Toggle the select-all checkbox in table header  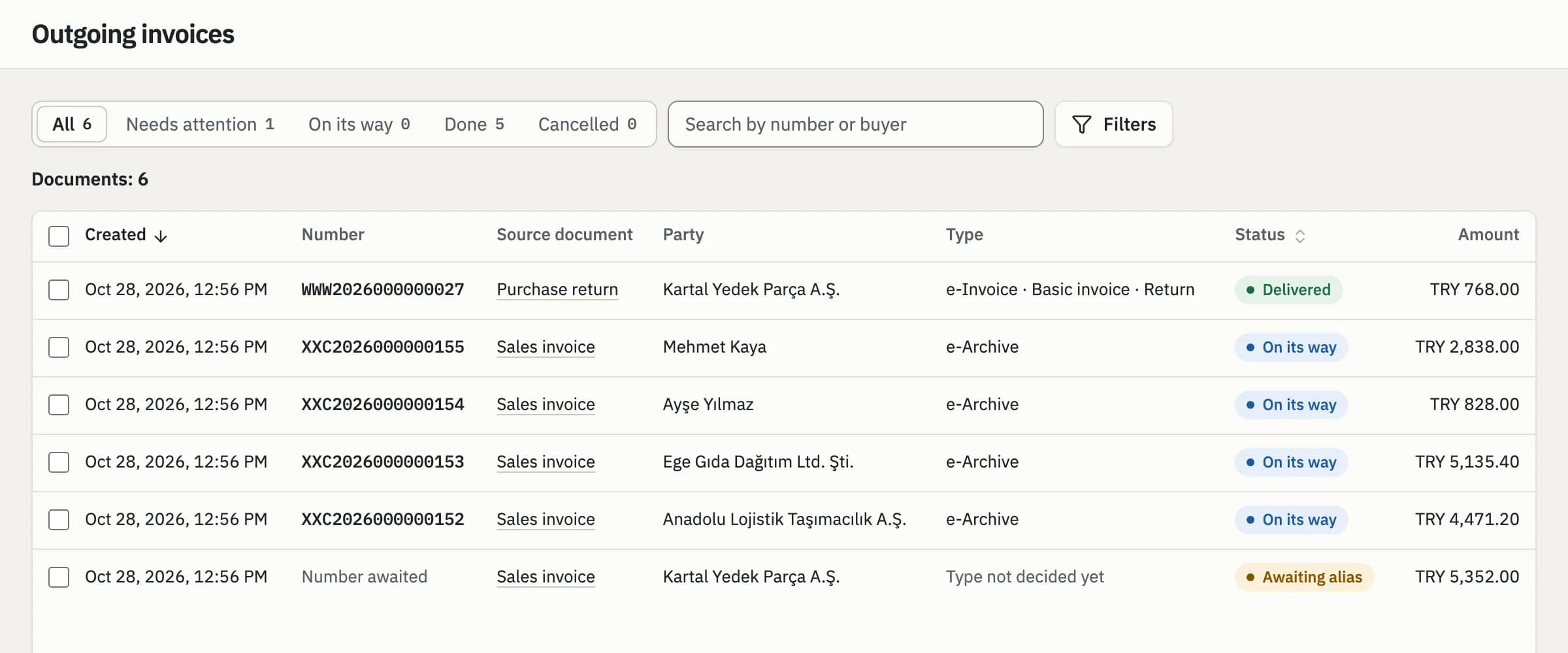(x=59, y=236)
